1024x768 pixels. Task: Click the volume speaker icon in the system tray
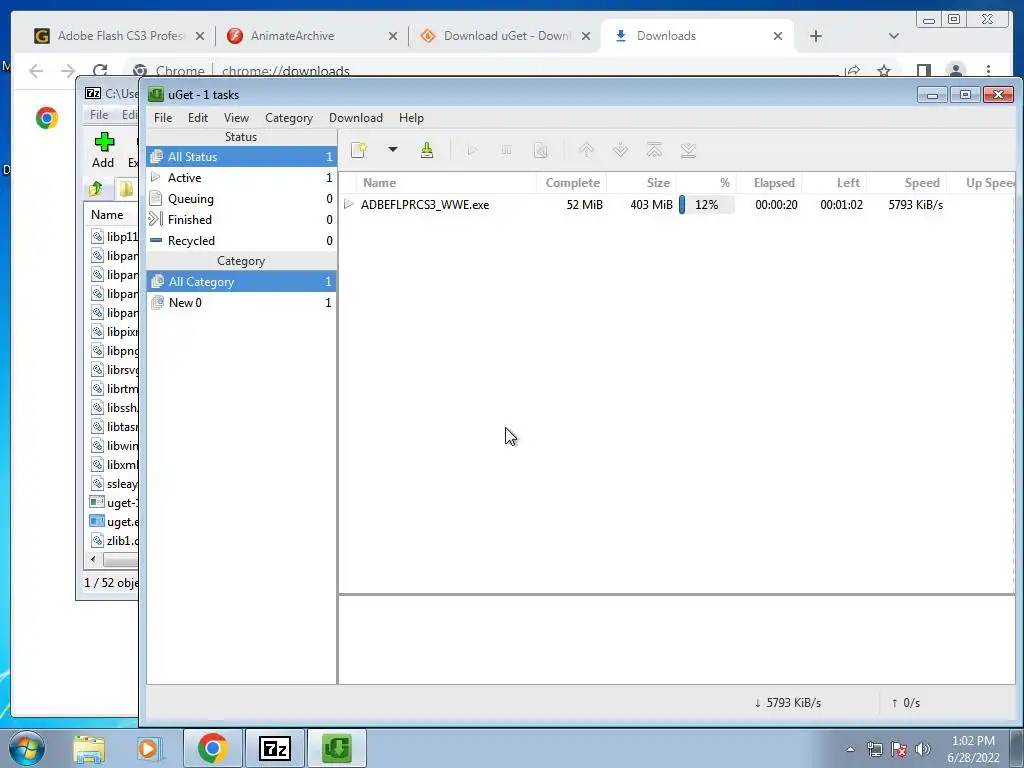point(922,749)
